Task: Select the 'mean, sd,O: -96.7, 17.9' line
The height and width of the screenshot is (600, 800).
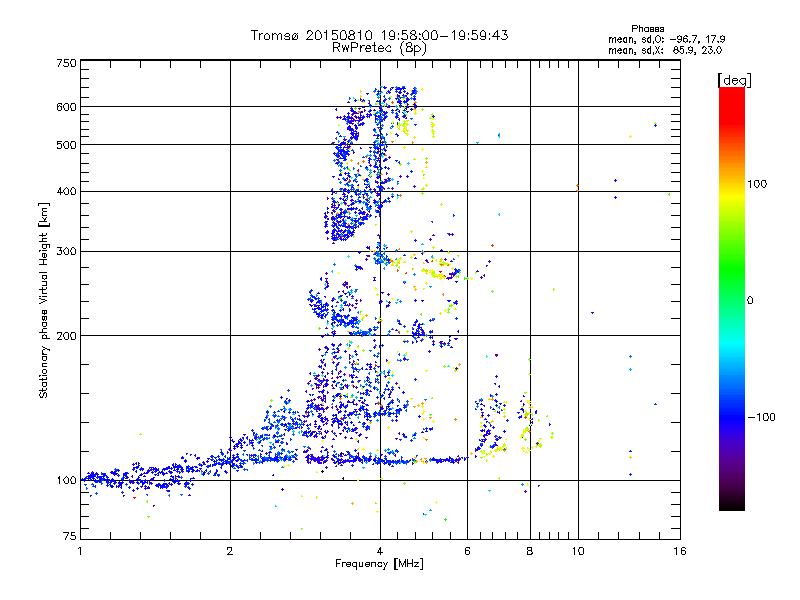Action: tap(666, 39)
